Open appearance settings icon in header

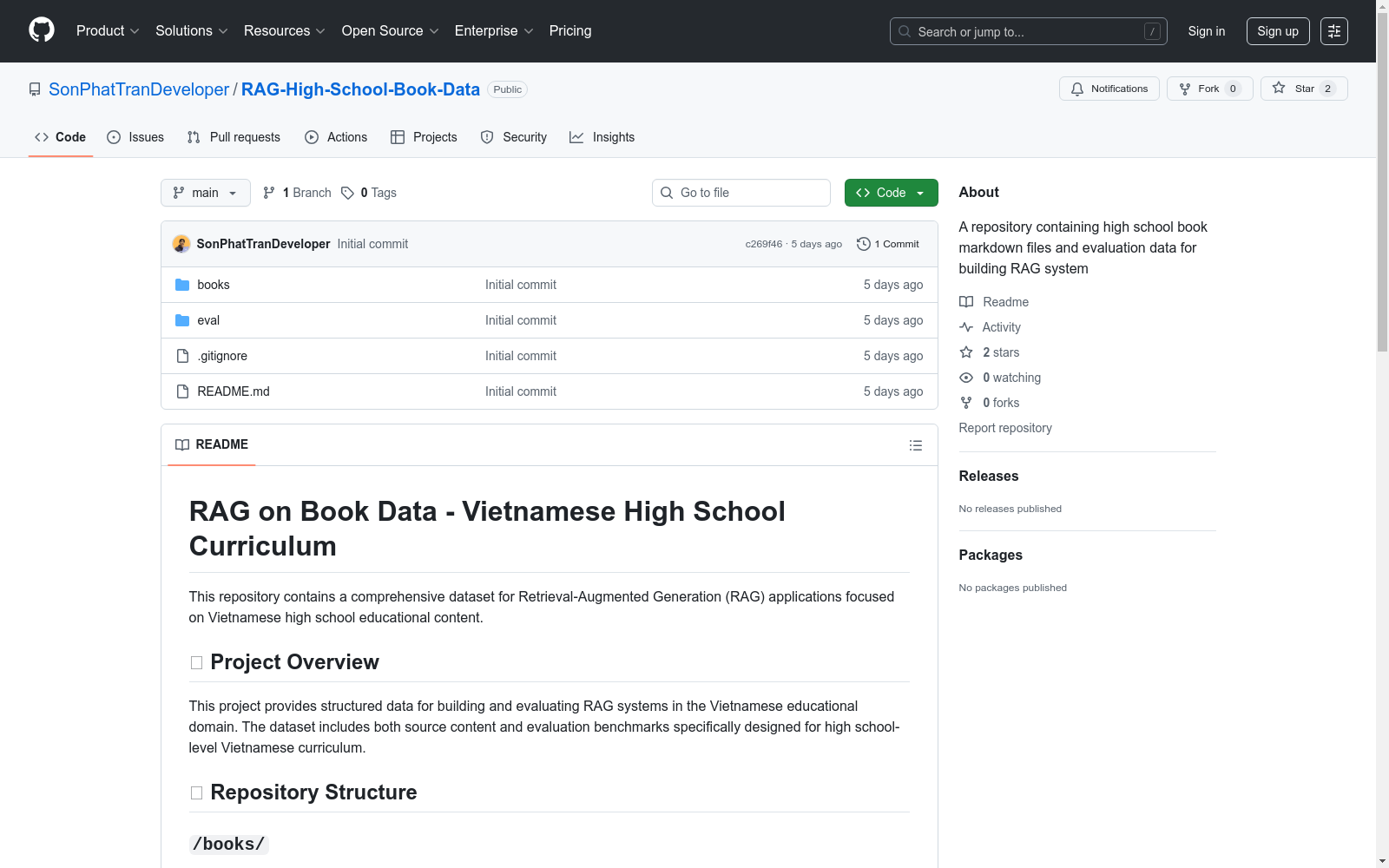1334,31
